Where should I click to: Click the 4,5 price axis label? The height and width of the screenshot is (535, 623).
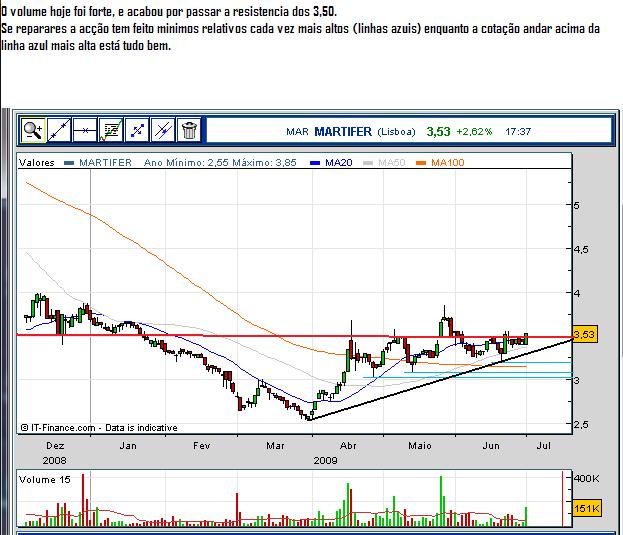[580, 249]
